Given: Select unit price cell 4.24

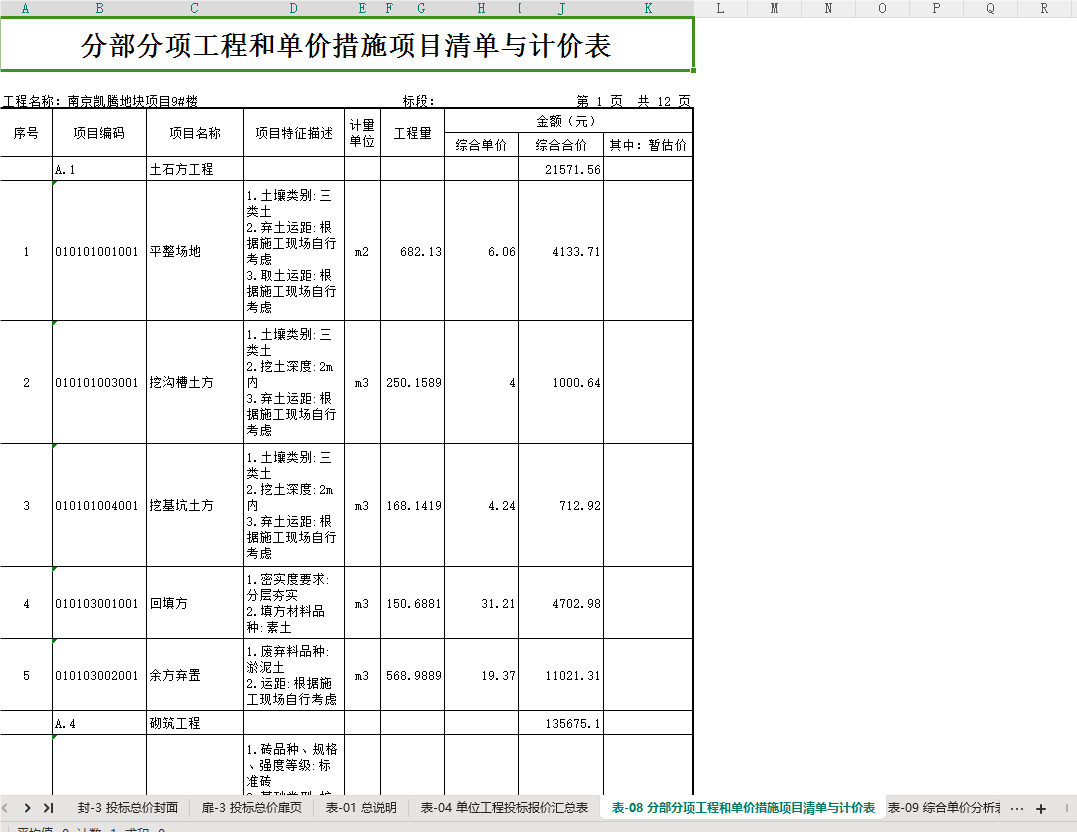Looking at the screenshot, I should [x=481, y=506].
